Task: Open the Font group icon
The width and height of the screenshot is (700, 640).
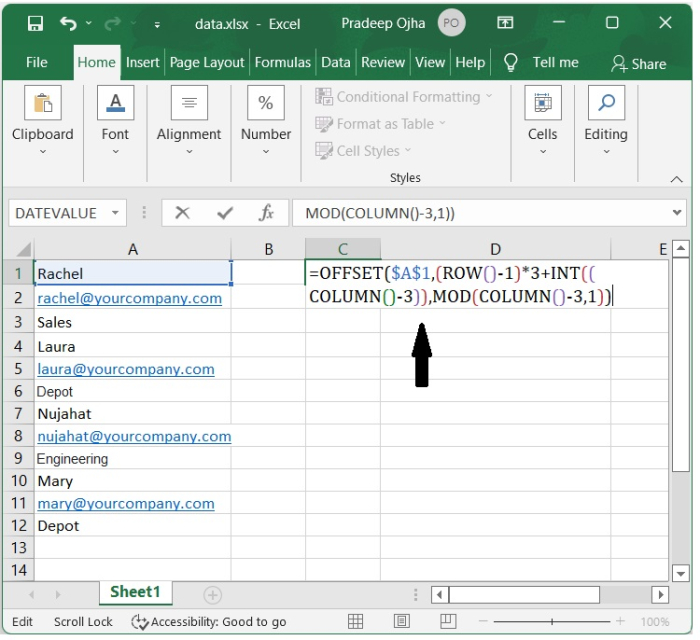Action: tap(115, 103)
